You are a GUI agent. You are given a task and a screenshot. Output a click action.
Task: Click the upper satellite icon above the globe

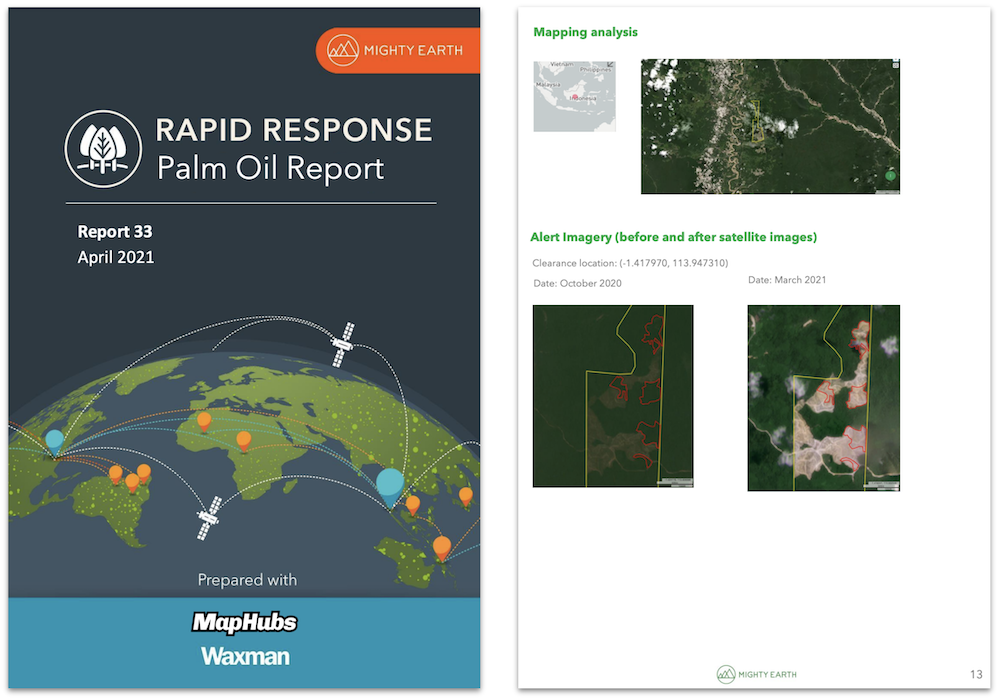pos(342,344)
